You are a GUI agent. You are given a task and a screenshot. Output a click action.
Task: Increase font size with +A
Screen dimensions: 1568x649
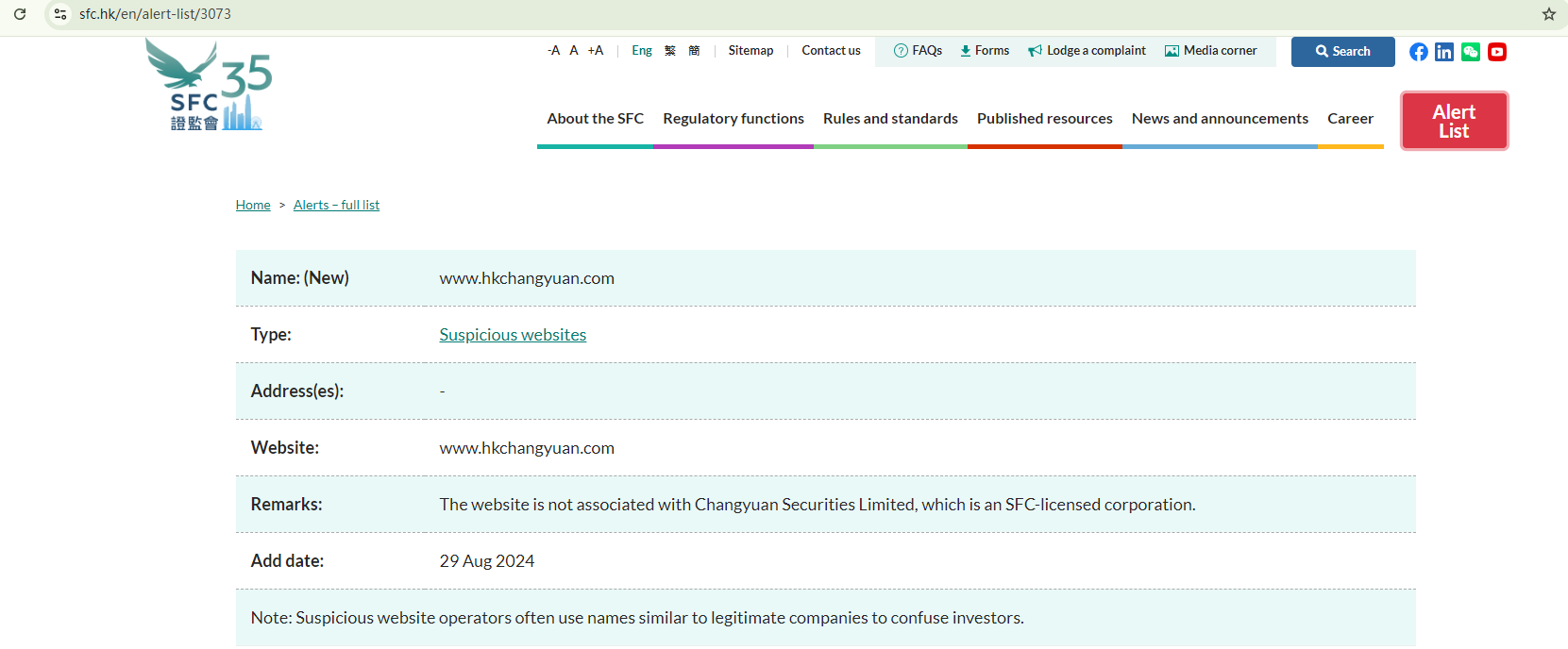(x=595, y=51)
